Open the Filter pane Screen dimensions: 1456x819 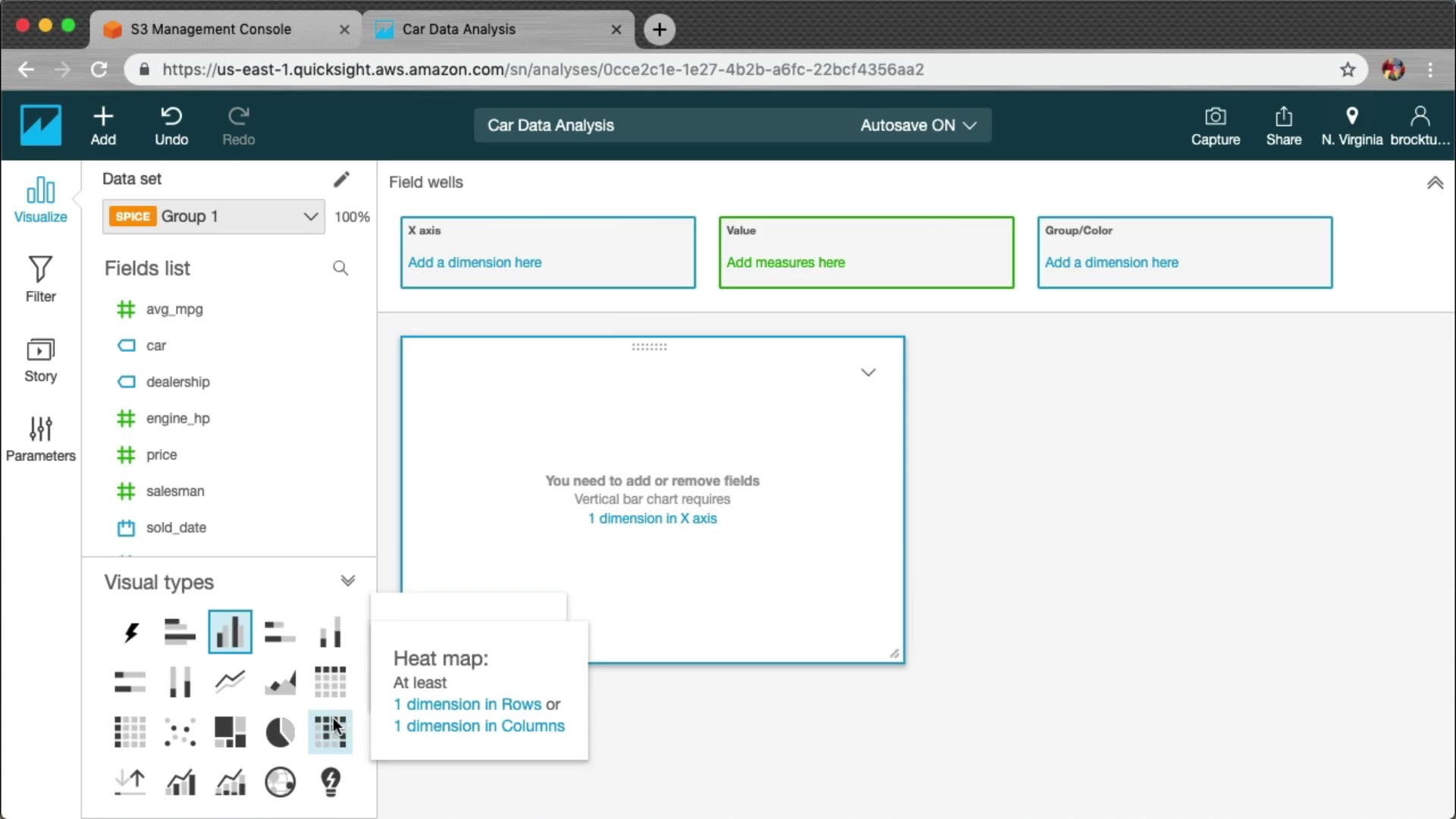(x=40, y=279)
